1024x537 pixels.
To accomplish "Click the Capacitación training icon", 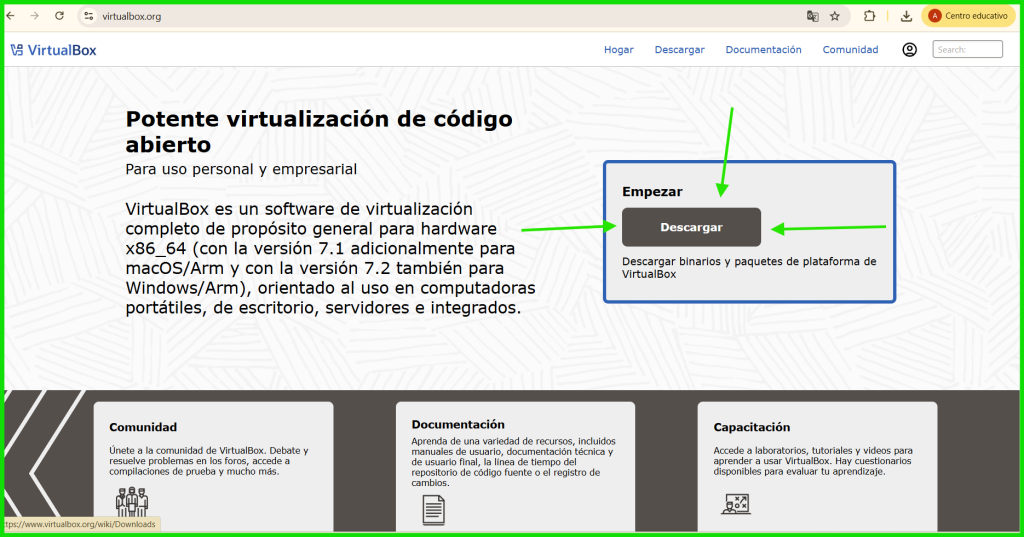I will 735,504.
